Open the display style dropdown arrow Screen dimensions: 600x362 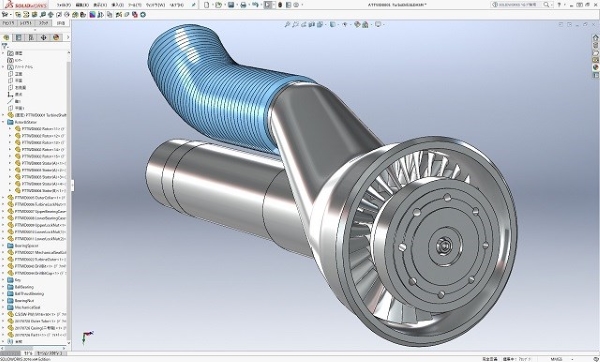(338, 24)
